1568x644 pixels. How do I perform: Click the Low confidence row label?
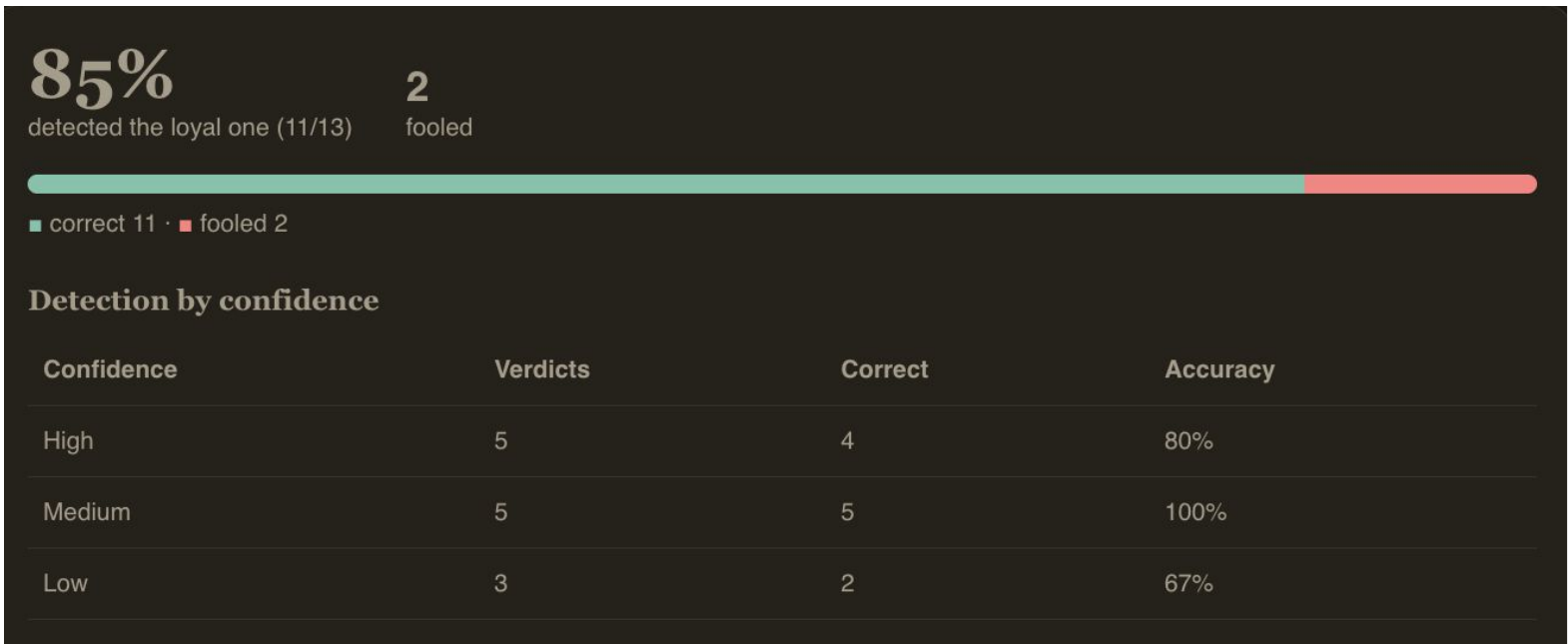(65, 583)
